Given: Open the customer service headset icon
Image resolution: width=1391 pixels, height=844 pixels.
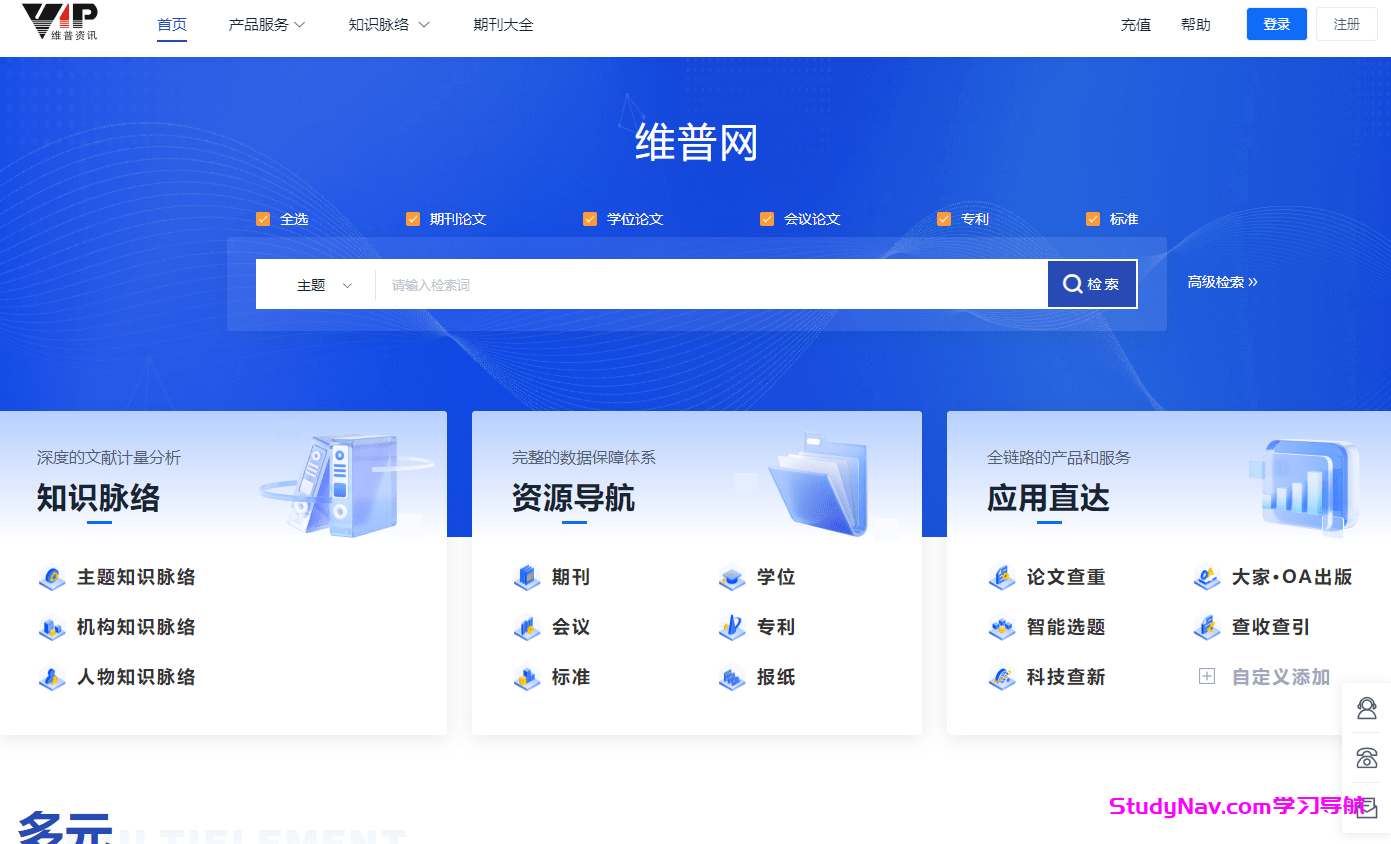Looking at the screenshot, I should click(1367, 708).
